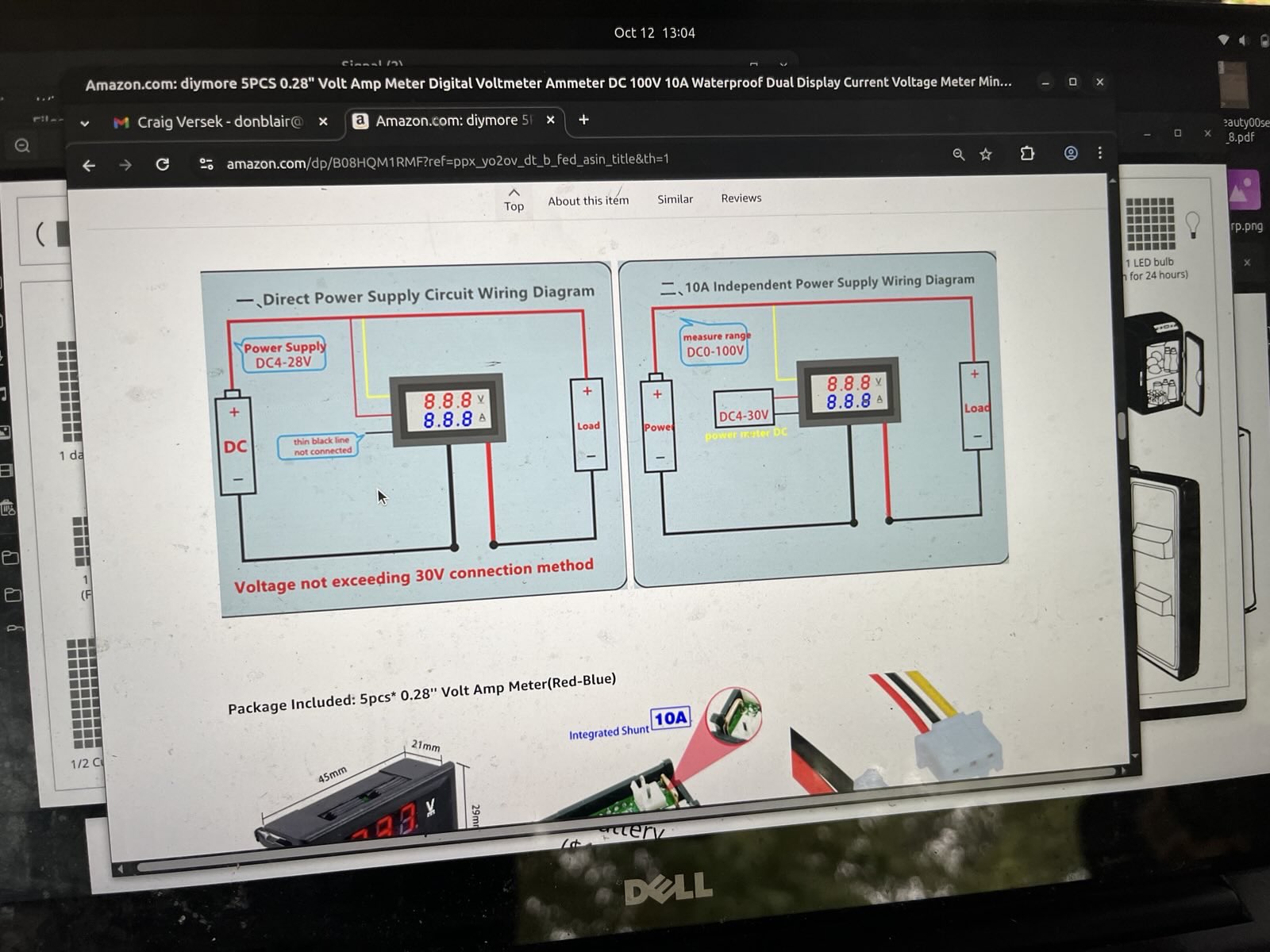This screenshot has height=952, width=1270.
Task: Click the zoom magnifier icon in address bar
Action: tap(959, 155)
